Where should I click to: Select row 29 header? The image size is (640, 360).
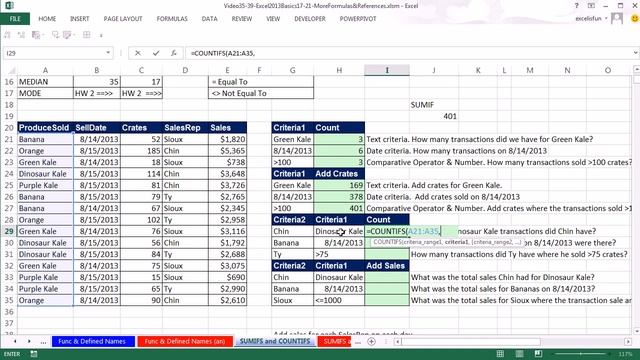[x=9, y=231]
